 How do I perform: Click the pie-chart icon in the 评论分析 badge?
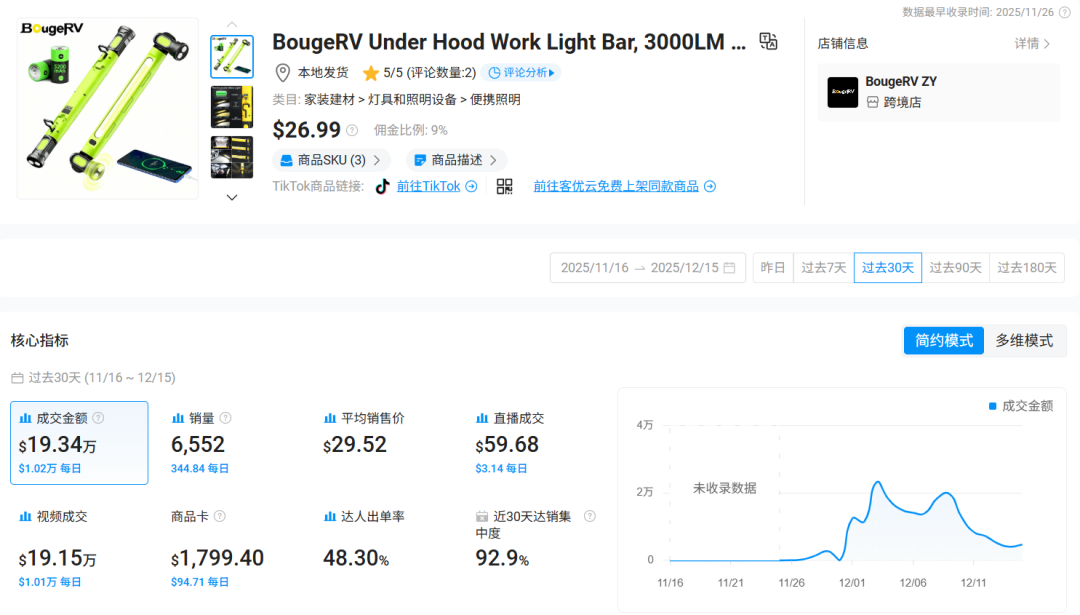pos(495,73)
